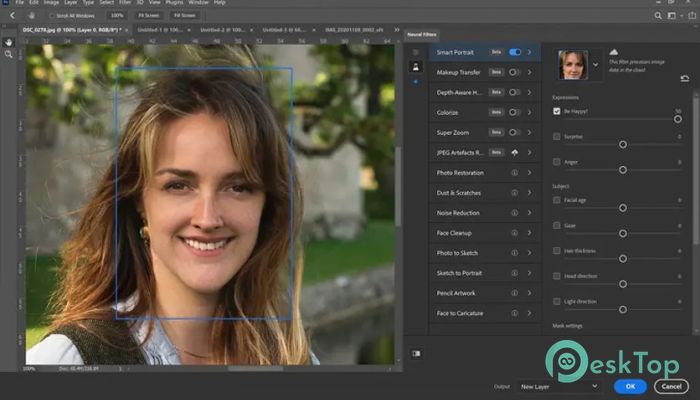Select the Zoom tool in the left toolbar

pyautogui.click(x=8, y=54)
